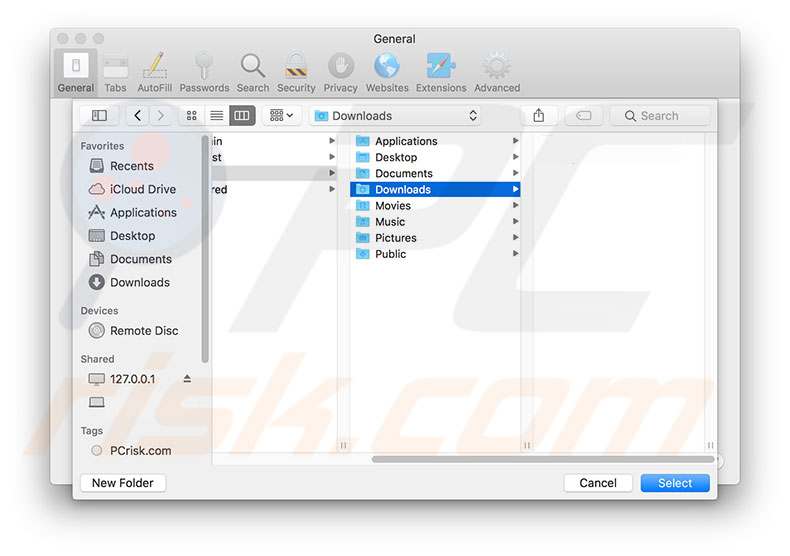Select iCloud Drive in sidebar
This screenshot has height=556, width=790.
tap(133, 189)
